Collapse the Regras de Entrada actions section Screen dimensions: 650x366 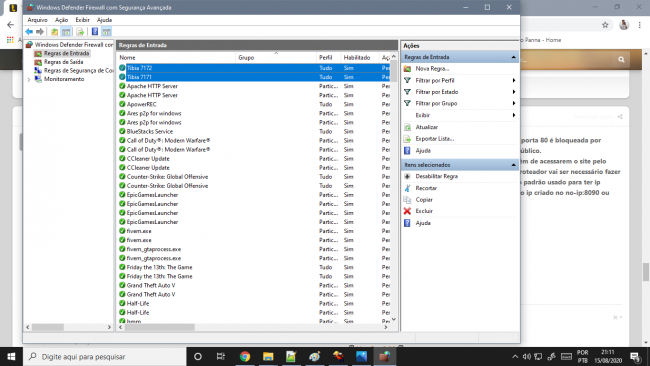513,57
